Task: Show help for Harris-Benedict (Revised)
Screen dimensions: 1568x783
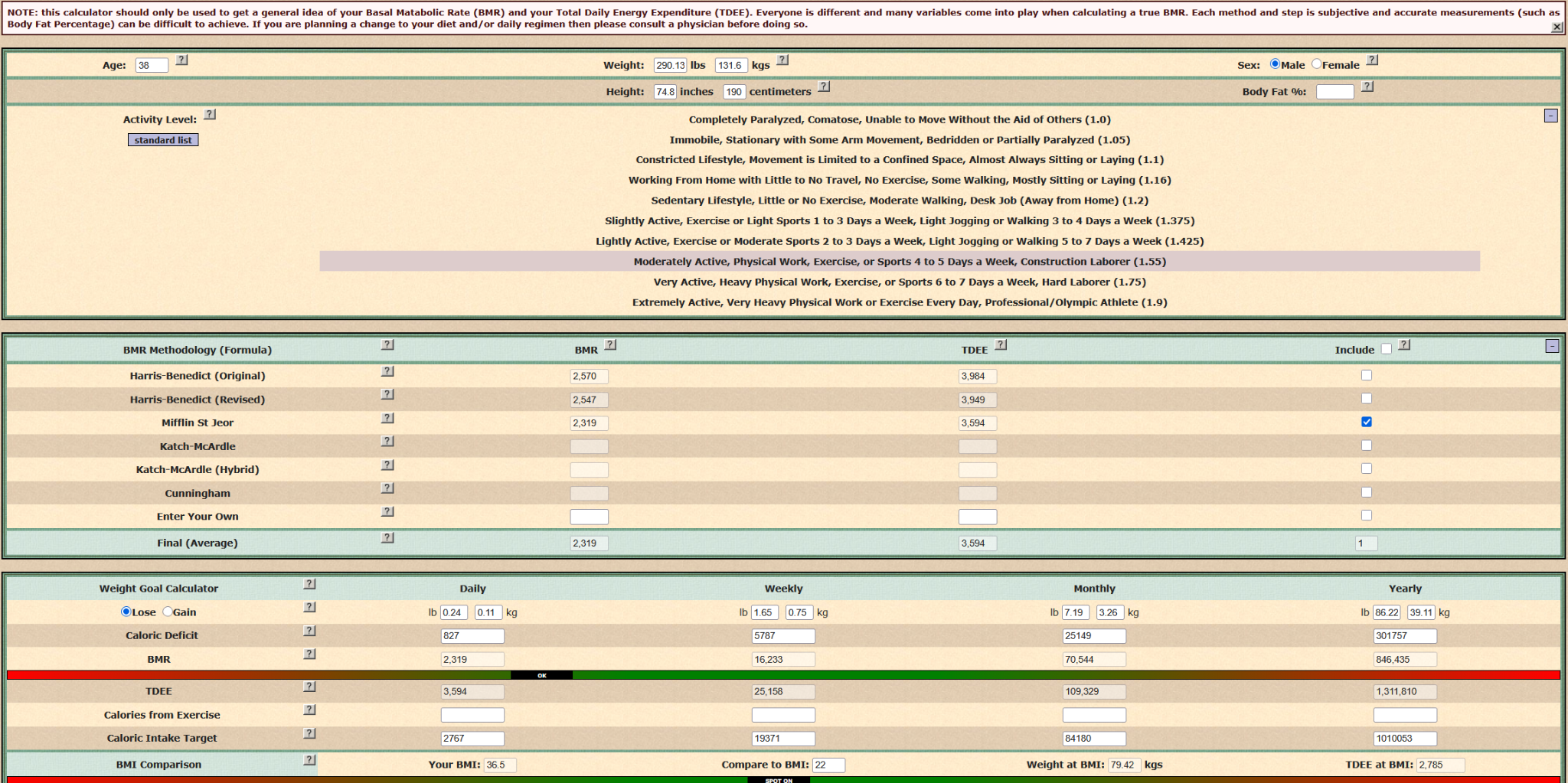Action: pyautogui.click(x=388, y=394)
